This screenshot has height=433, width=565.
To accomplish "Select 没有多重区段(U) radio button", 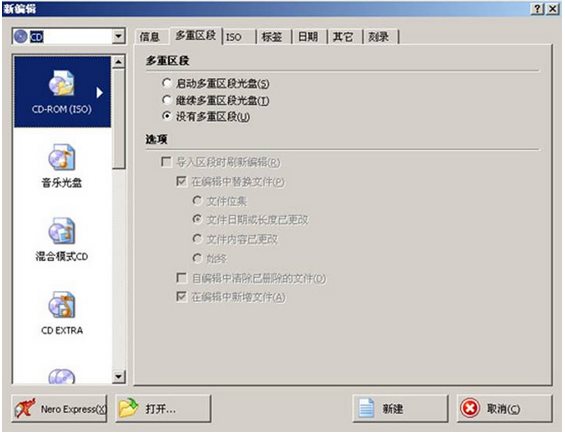I will click(166, 116).
